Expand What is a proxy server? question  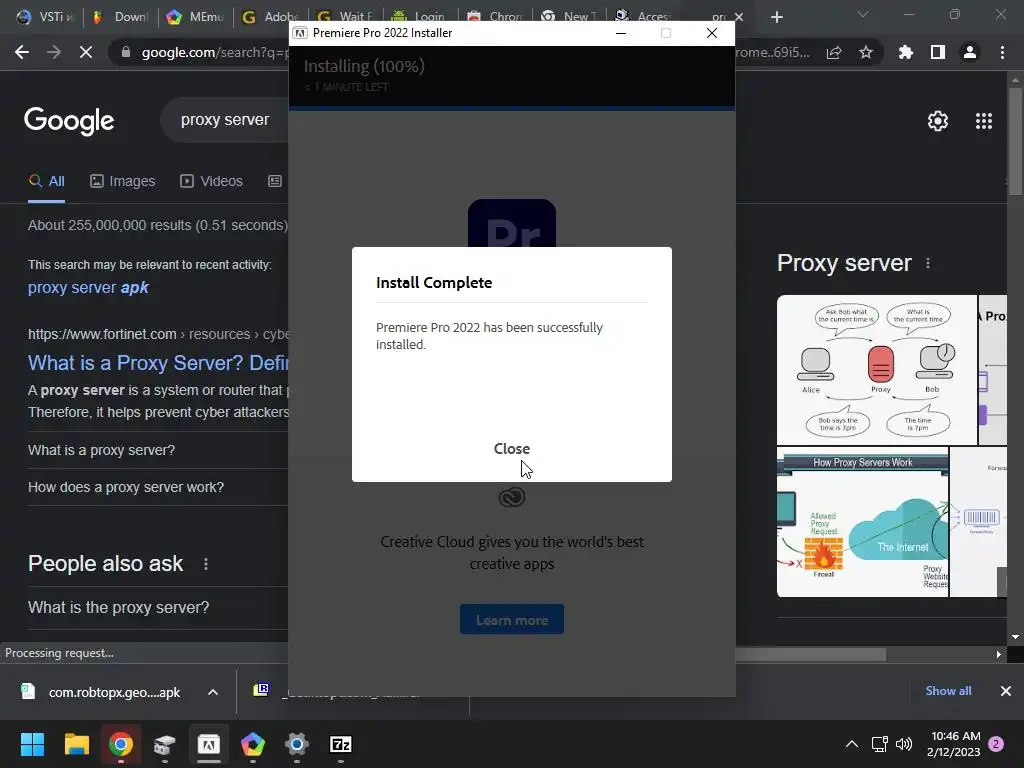[x=157, y=450]
